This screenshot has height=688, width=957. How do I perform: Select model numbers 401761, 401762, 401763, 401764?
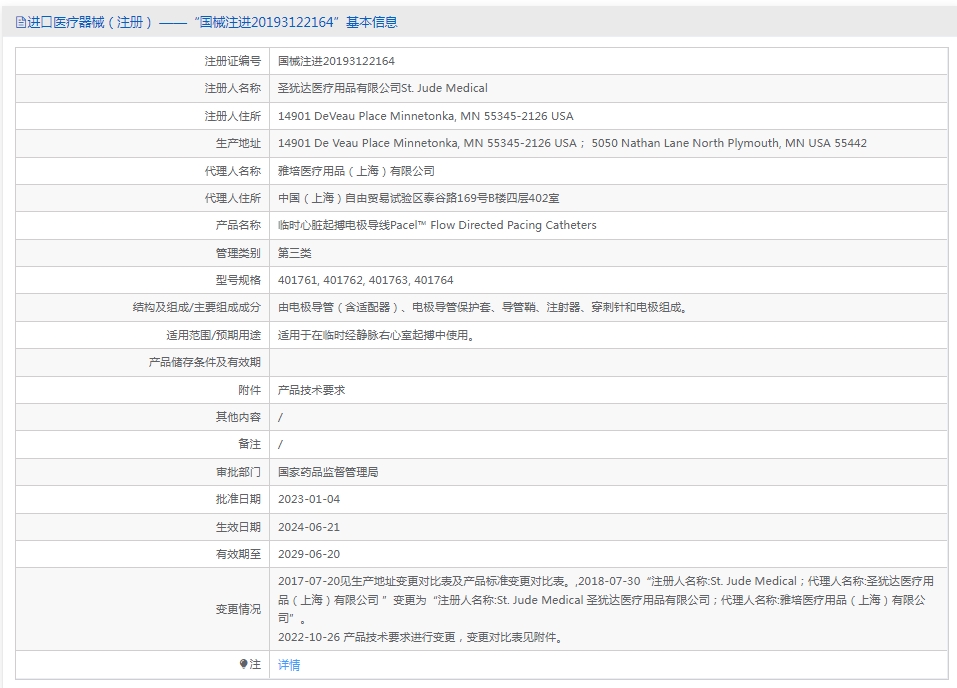point(366,280)
